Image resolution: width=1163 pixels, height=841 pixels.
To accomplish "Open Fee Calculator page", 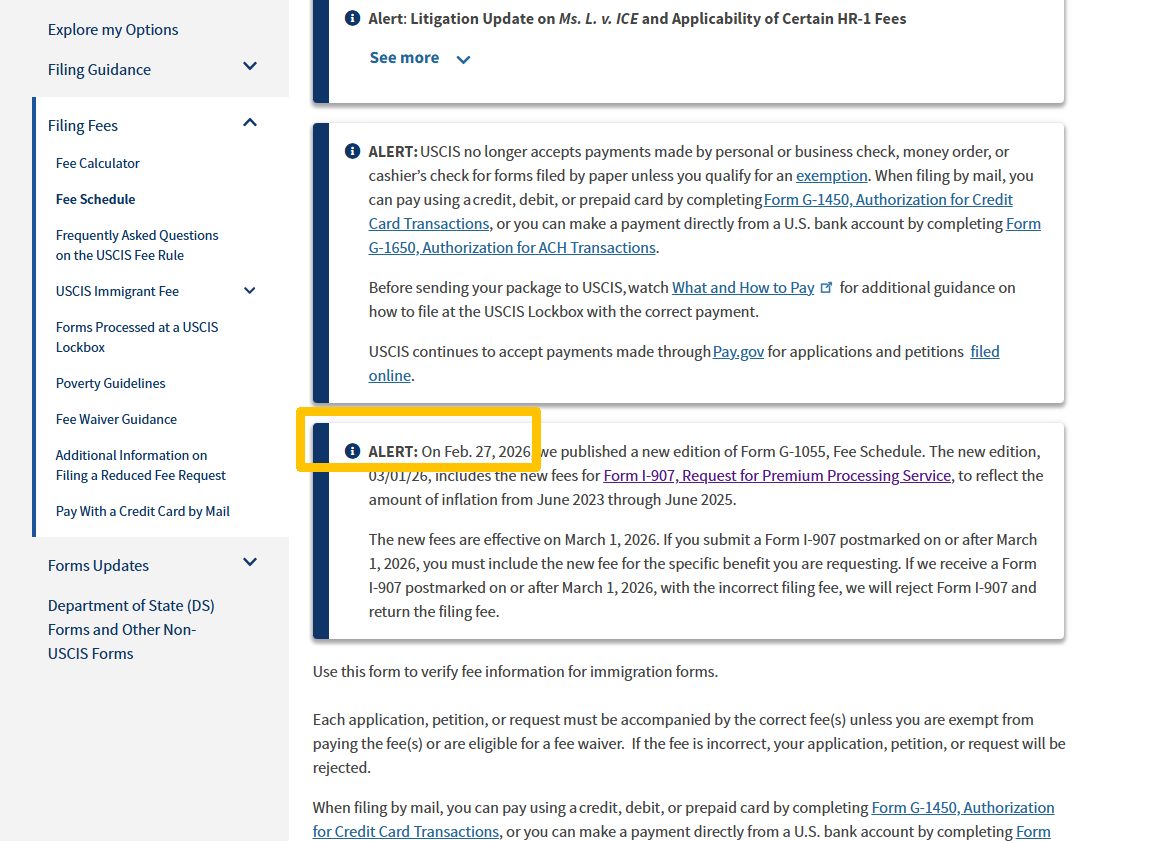I will 98,163.
